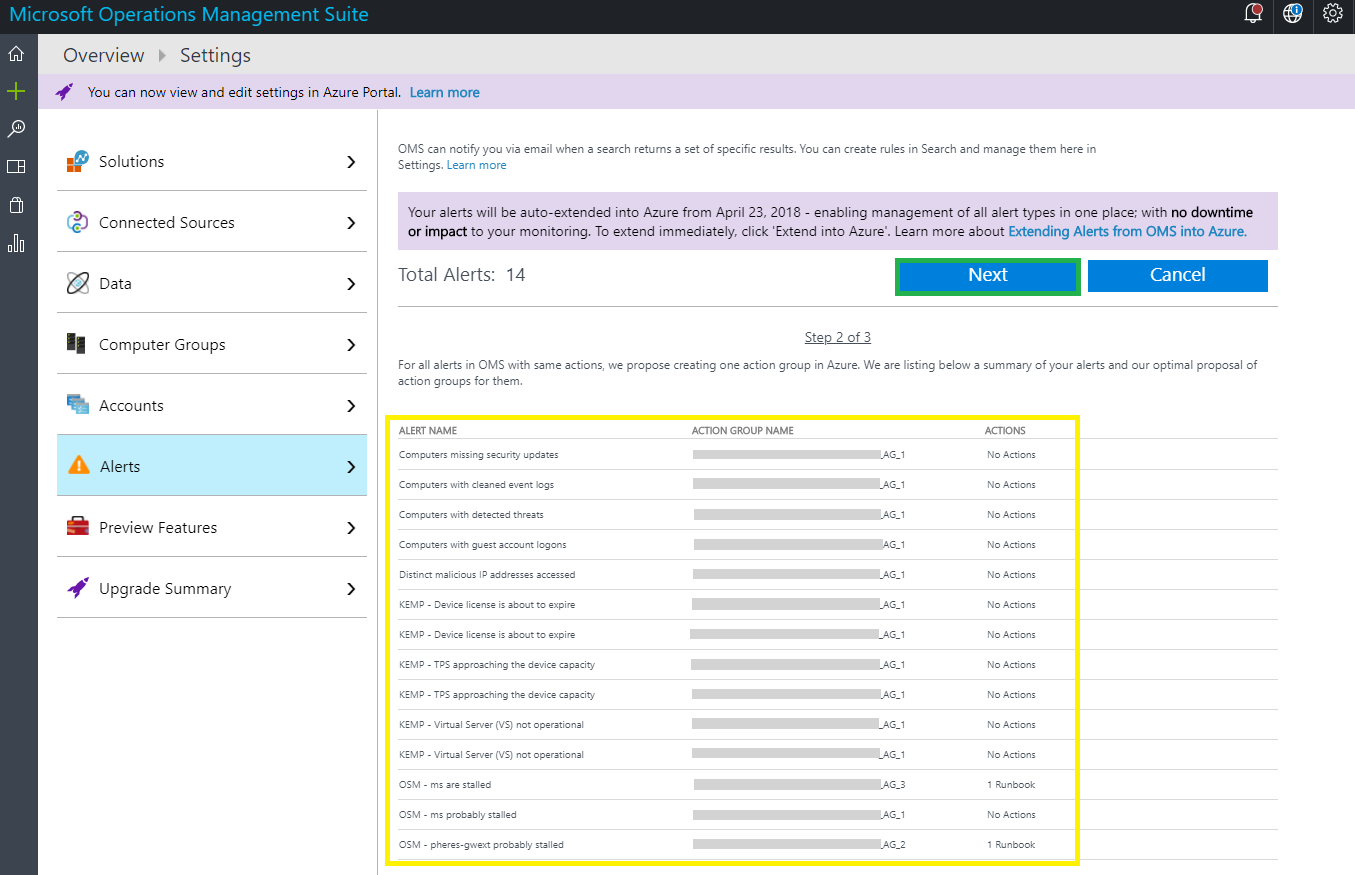Select 'Computers with guest account logons' alert
Image resolution: width=1355 pixels, height=875 pixels.
pos(483,545)
